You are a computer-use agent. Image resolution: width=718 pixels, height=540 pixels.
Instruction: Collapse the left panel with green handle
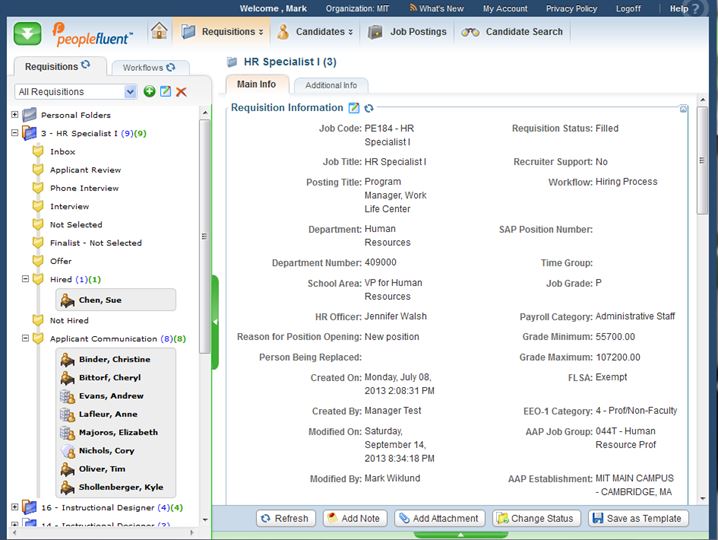click(214, 322)
